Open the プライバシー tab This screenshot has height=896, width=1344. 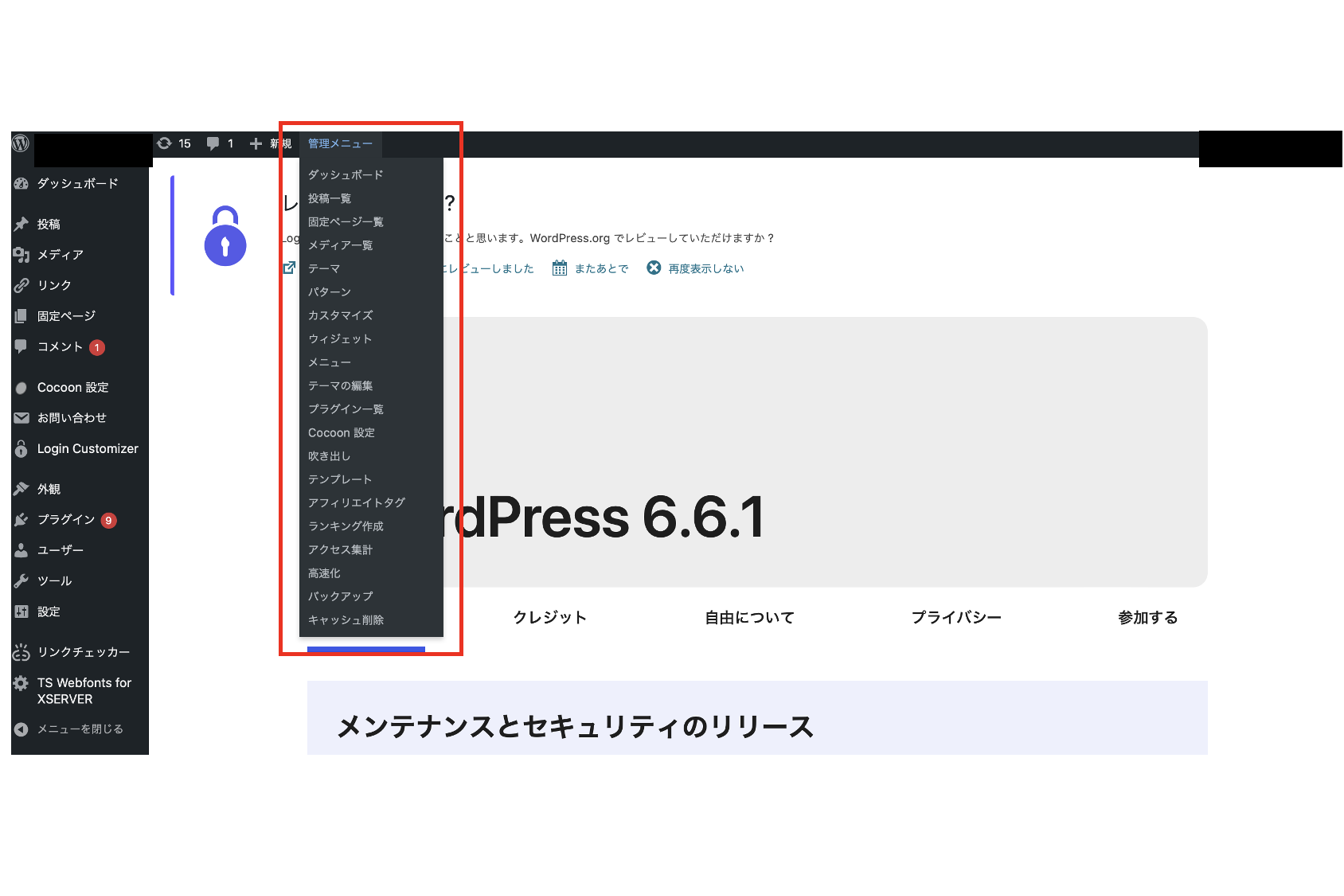click(x=956, y=618)
